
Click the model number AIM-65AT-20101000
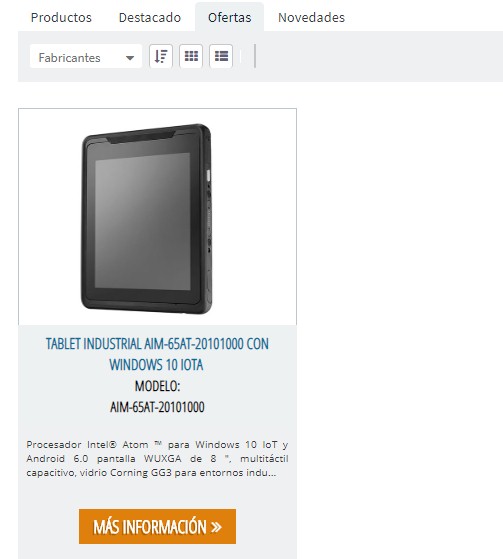[x=157, y=407]
